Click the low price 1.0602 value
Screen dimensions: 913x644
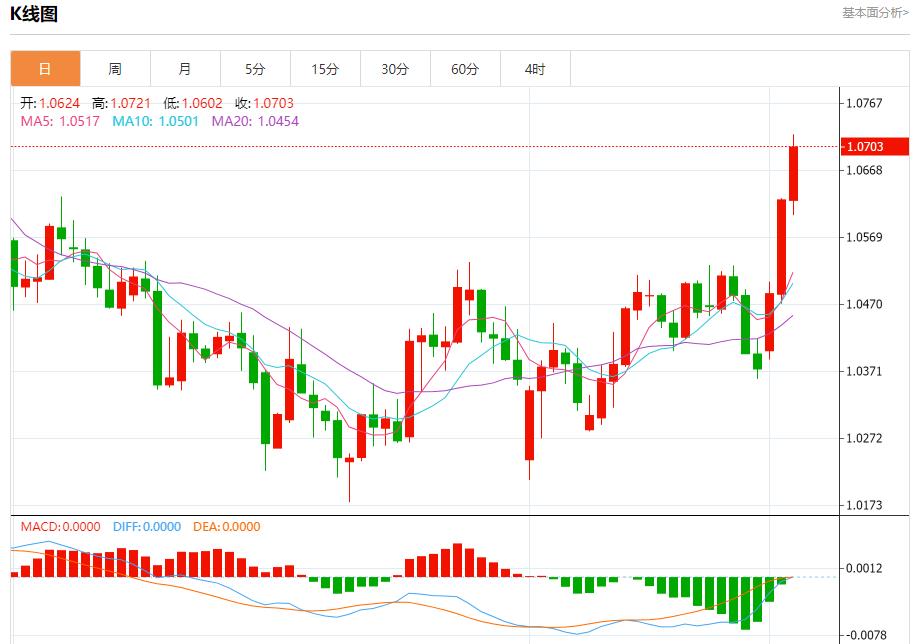coord(202,104)
